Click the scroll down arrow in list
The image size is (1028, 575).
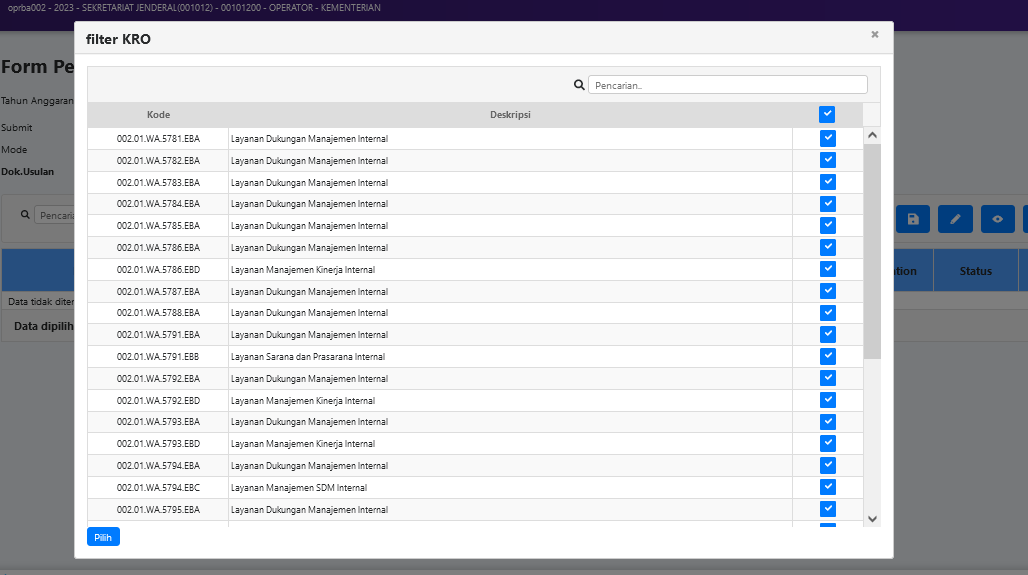click(872, 518)
